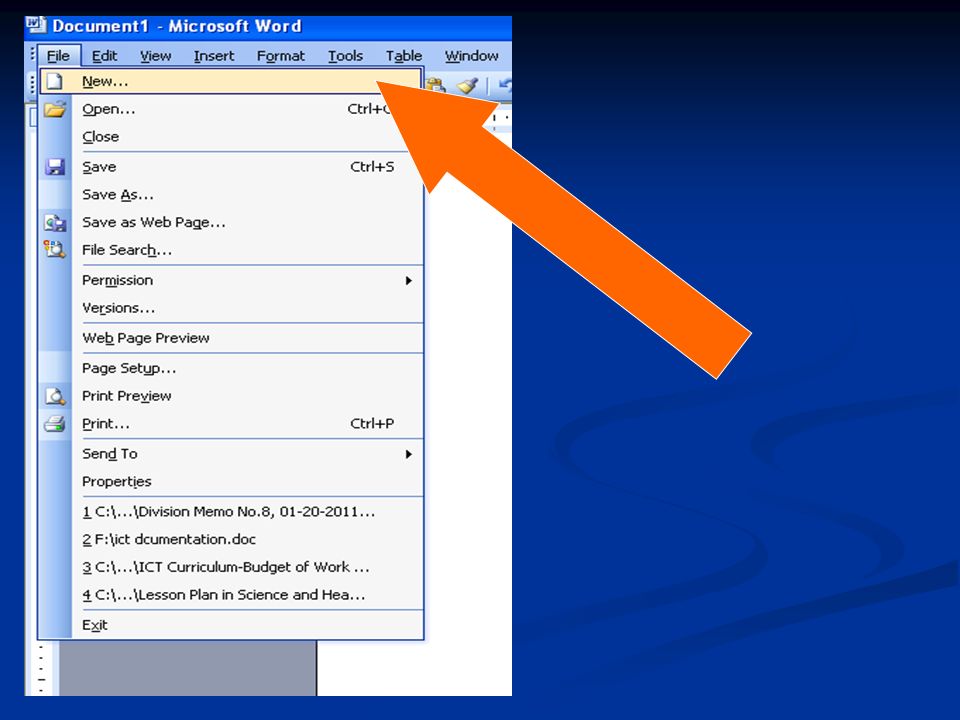Select Permission menu entry

[x=231, y=280]
